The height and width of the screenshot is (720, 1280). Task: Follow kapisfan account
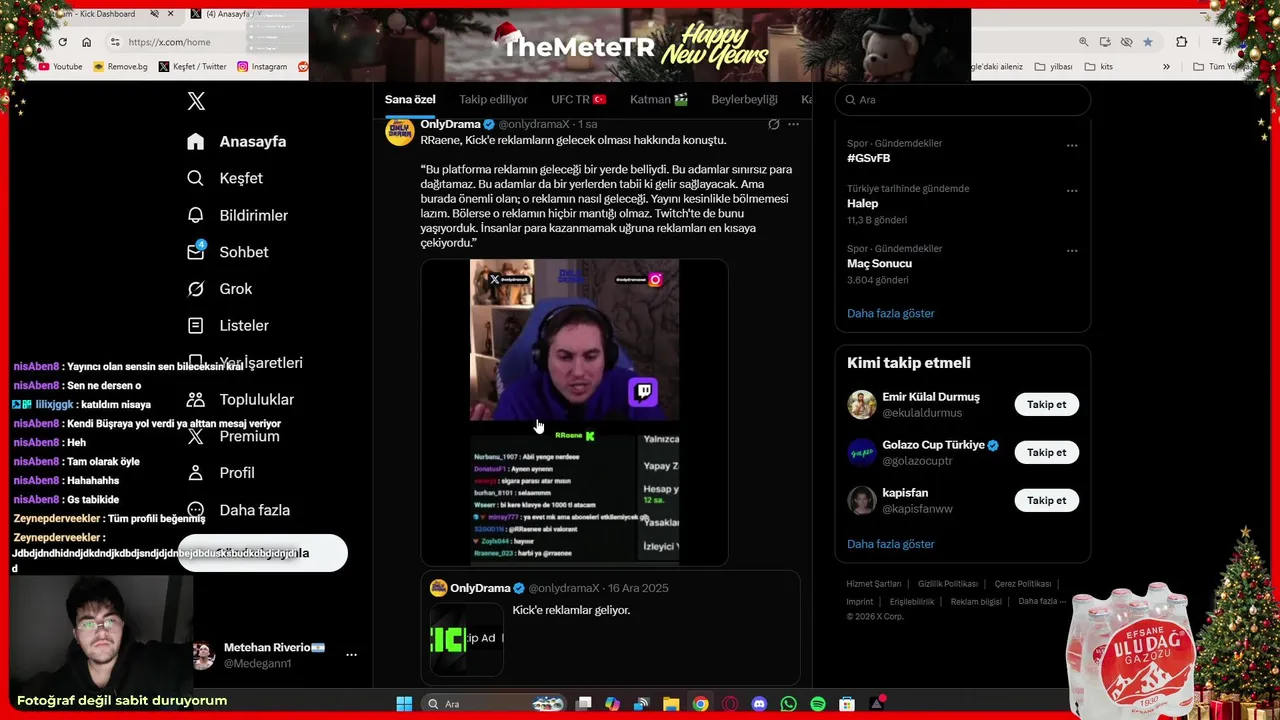pos(1047,501)
